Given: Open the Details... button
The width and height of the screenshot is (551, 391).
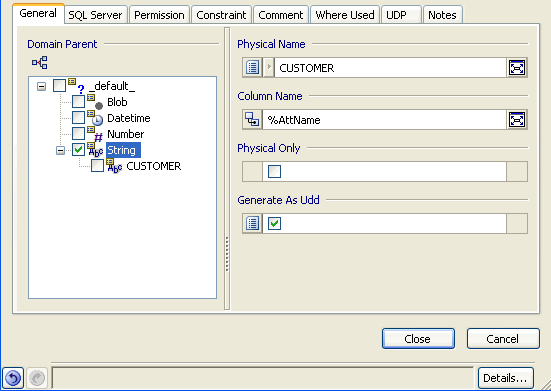Looking at the screenshot, I should point(506,378).
